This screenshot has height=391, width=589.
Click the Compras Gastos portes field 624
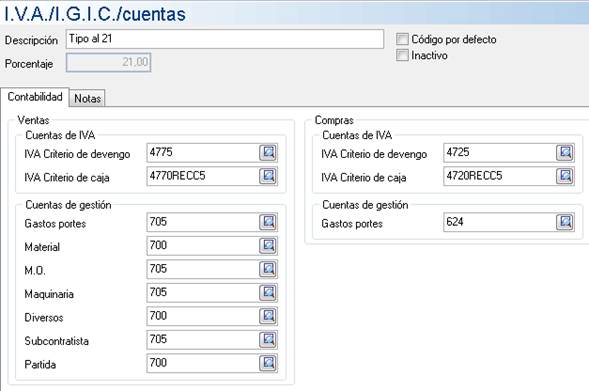(x=500, y=222)
